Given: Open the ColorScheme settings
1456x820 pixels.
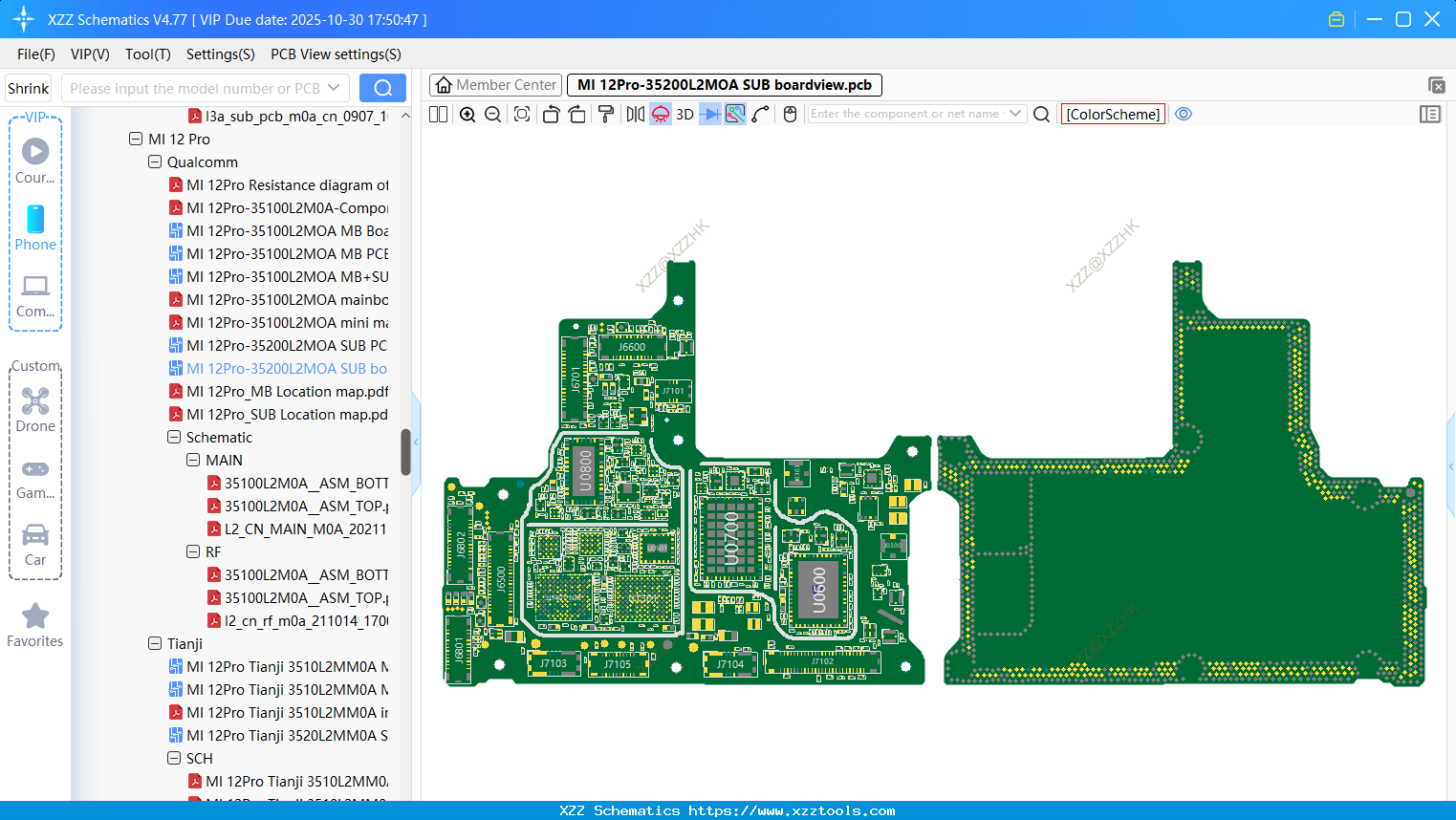Looking at the screenshot, I should [1113, 114].
